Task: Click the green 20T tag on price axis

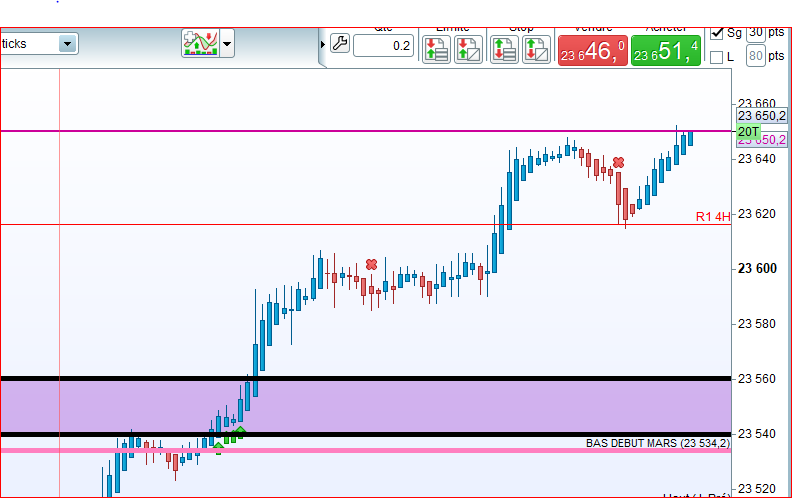Action: coord(748,132)
